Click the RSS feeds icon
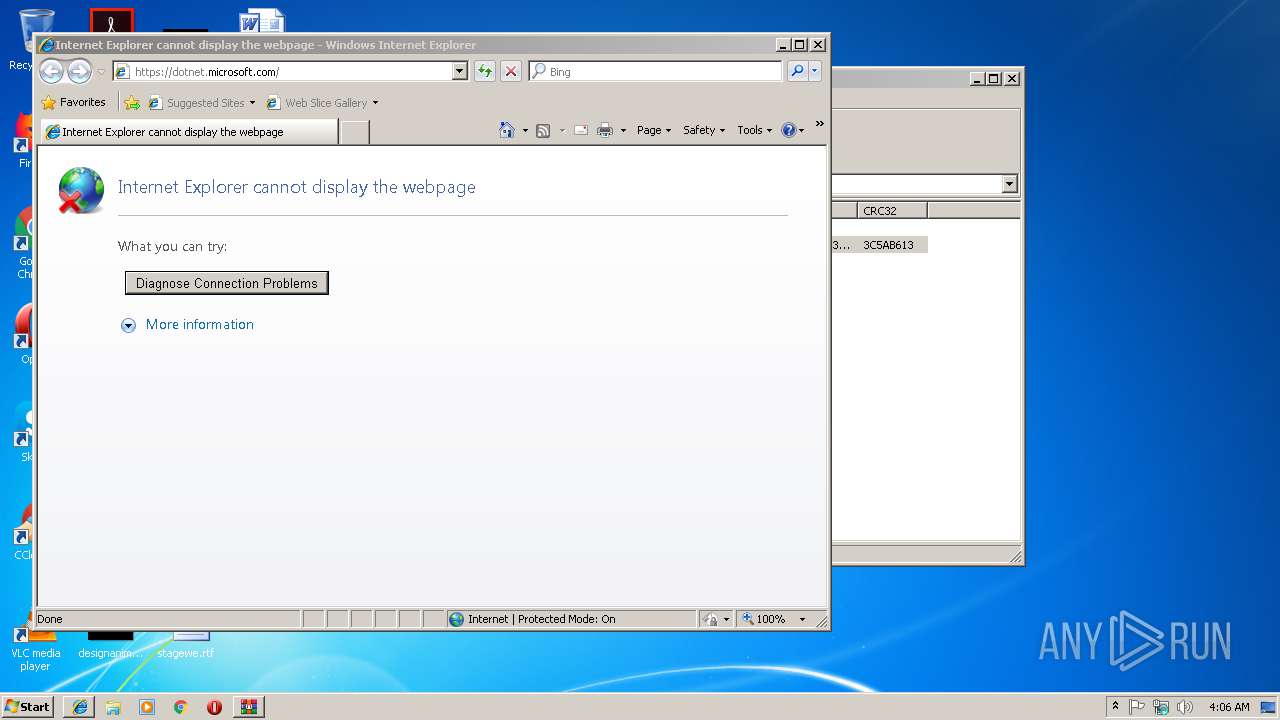This screenshot has height=720, width=1280. click(x=543, y=130)
